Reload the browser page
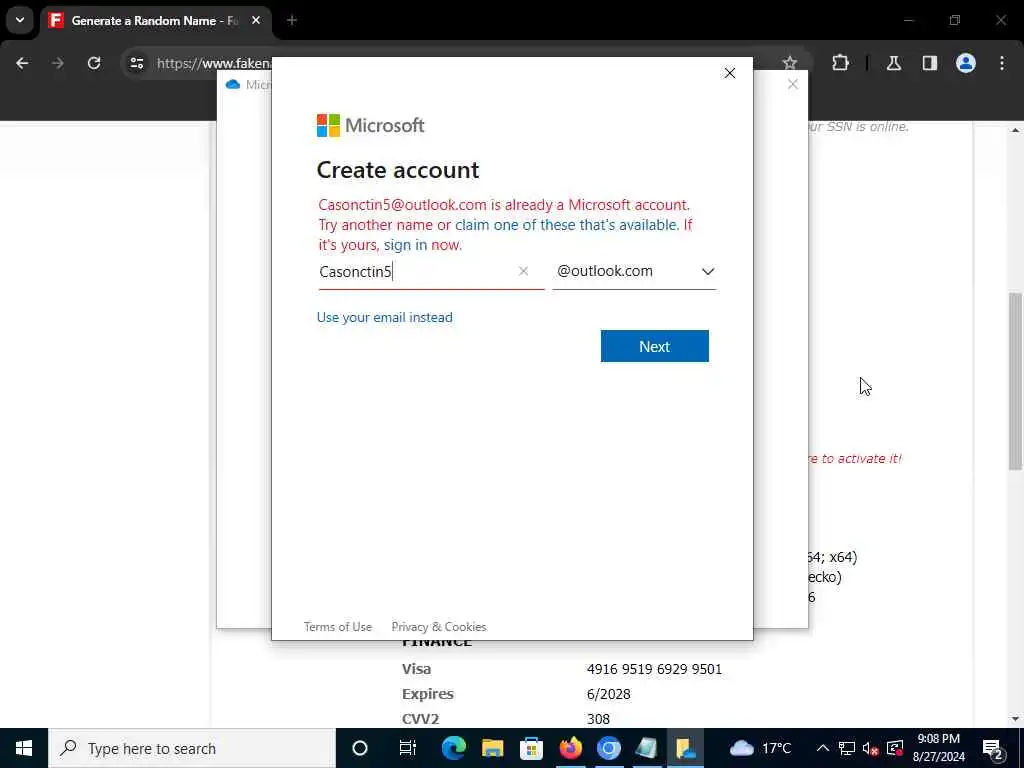Image resolution: width=1024 pixels, height=768 pixels. point(94,63)
